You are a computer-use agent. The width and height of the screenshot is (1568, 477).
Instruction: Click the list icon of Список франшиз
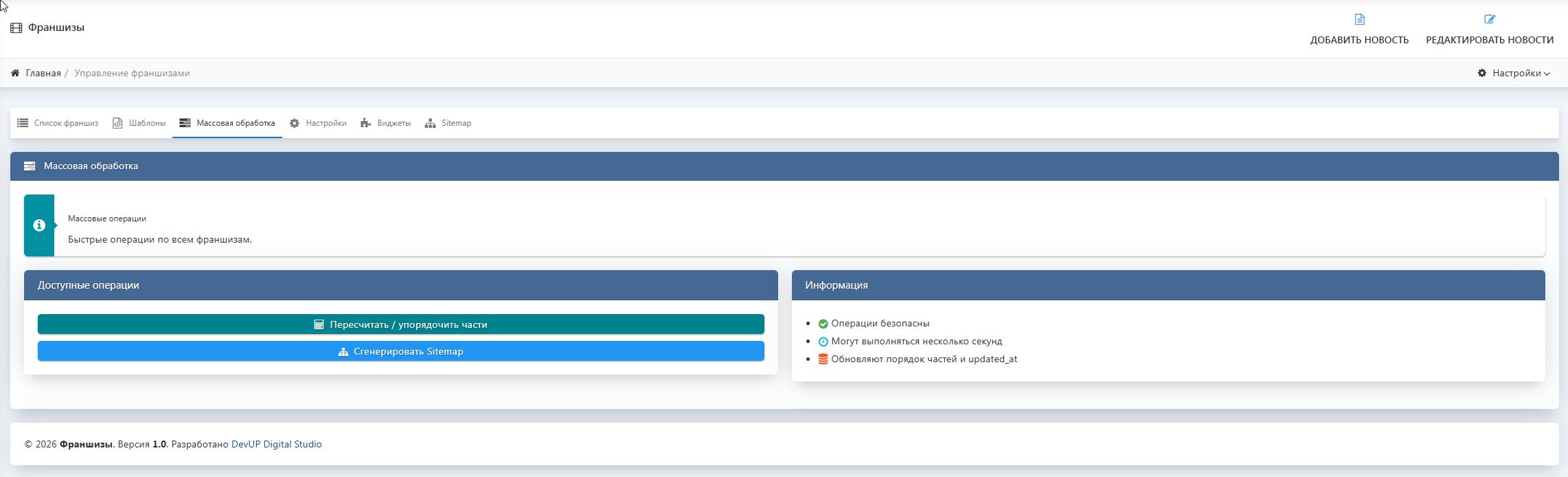point(23,123)
